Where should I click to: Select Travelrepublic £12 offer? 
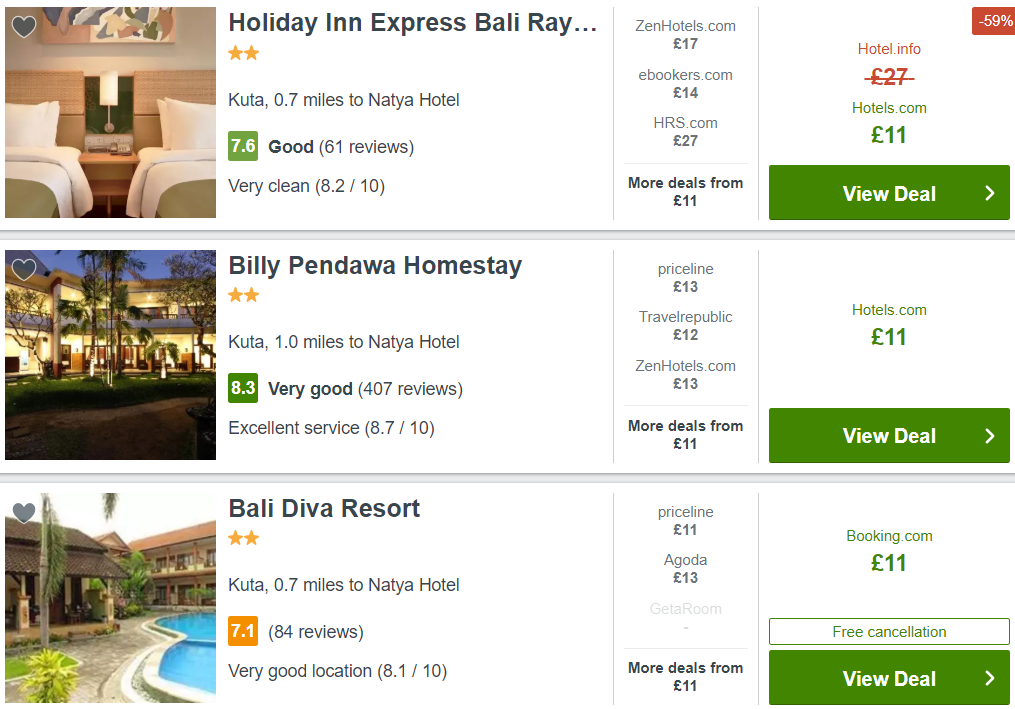coord(686,326)
